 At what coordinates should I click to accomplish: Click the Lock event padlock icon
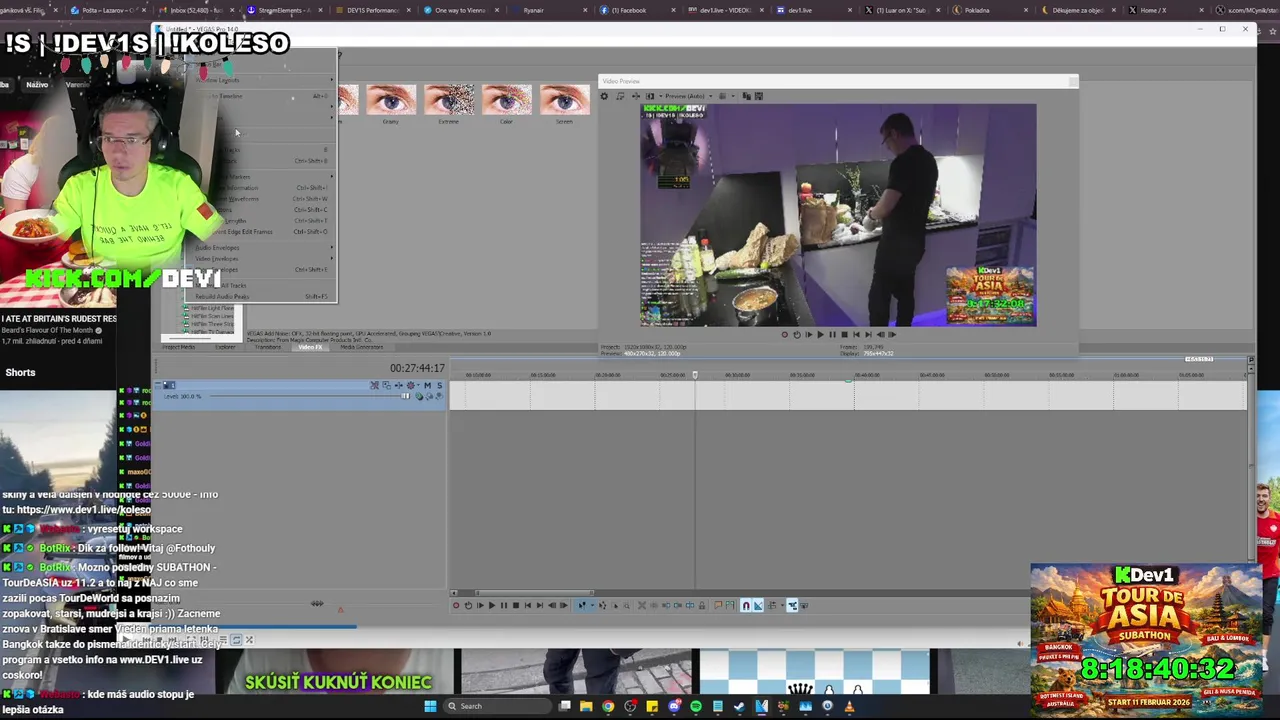click(x=702, y=605)
